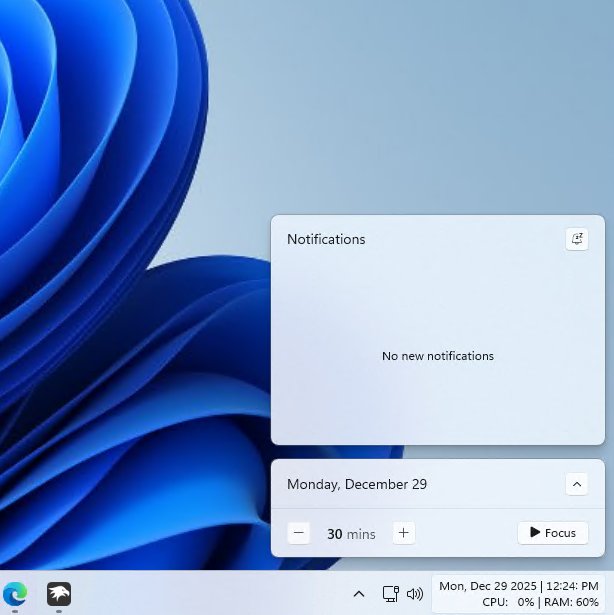Toggle the do not disturb bell icon
The height and width of the screenshot is (615, 614).
[x=576, y=239]
